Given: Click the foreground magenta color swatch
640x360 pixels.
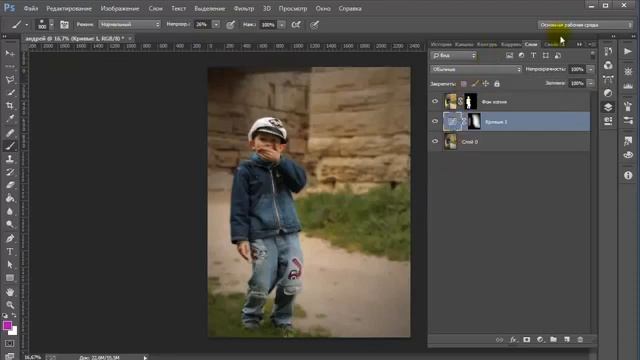Looking at the screenshot, I should (x=7, y=325).
